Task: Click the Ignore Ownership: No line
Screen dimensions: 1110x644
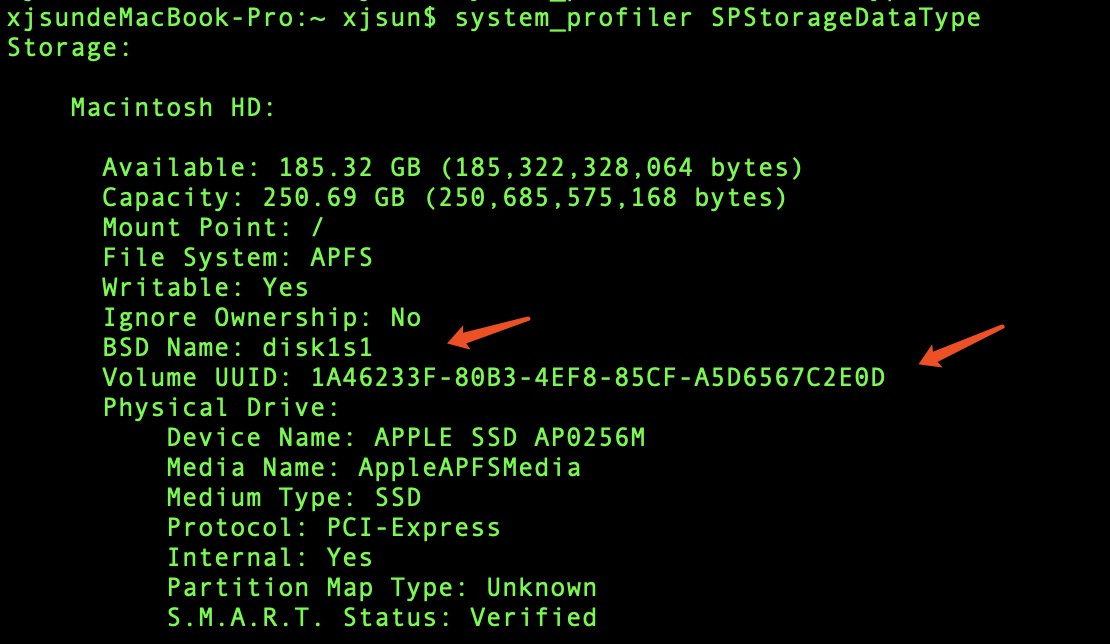Action: point(262,318)
